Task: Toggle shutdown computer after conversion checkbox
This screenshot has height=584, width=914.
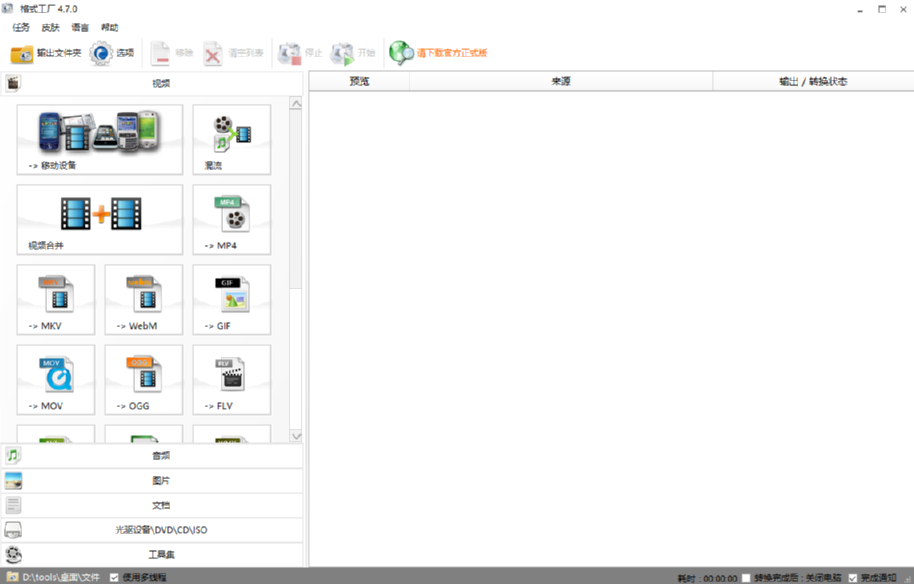Action: (746, 578)
